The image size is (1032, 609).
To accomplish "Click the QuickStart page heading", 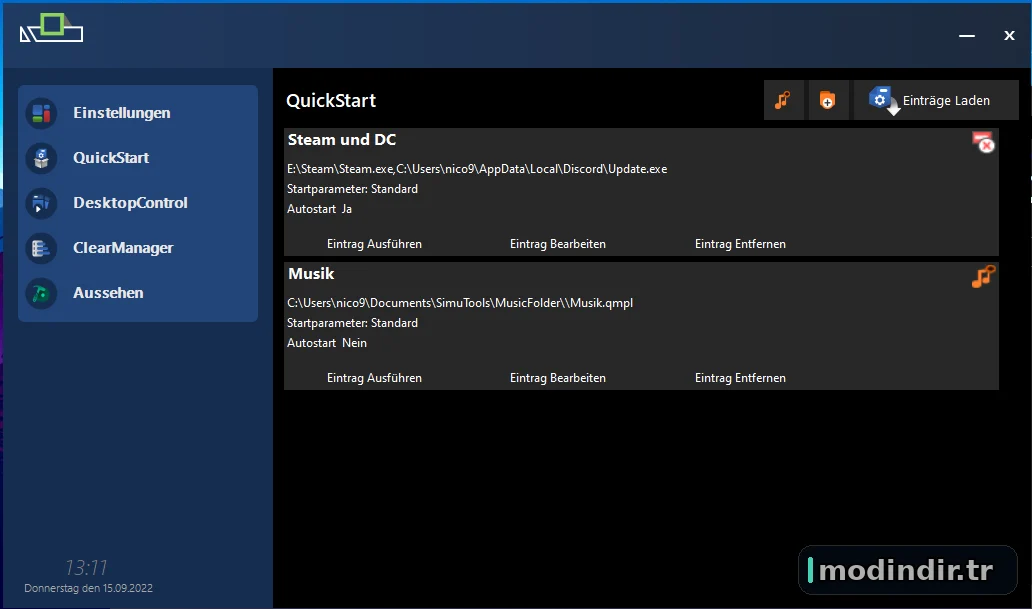I will click(x=331, y=101).
